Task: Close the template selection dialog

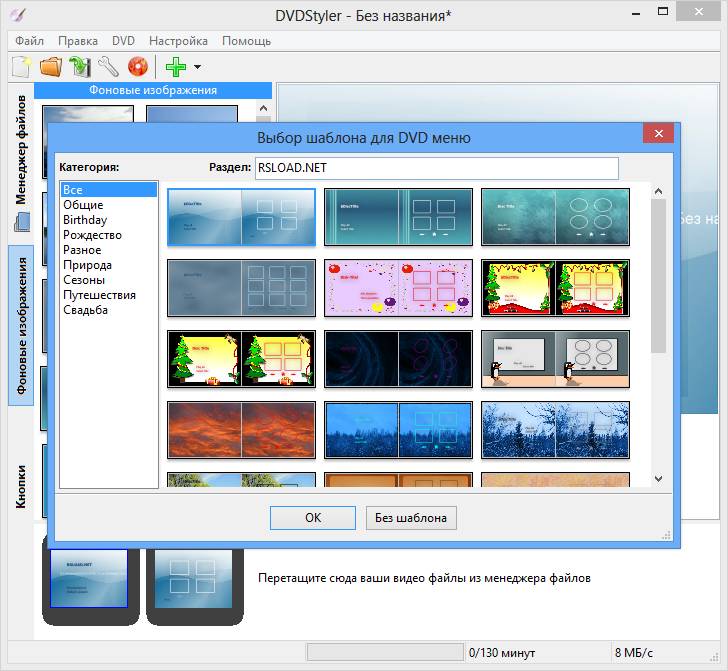Action: (658, 134)
